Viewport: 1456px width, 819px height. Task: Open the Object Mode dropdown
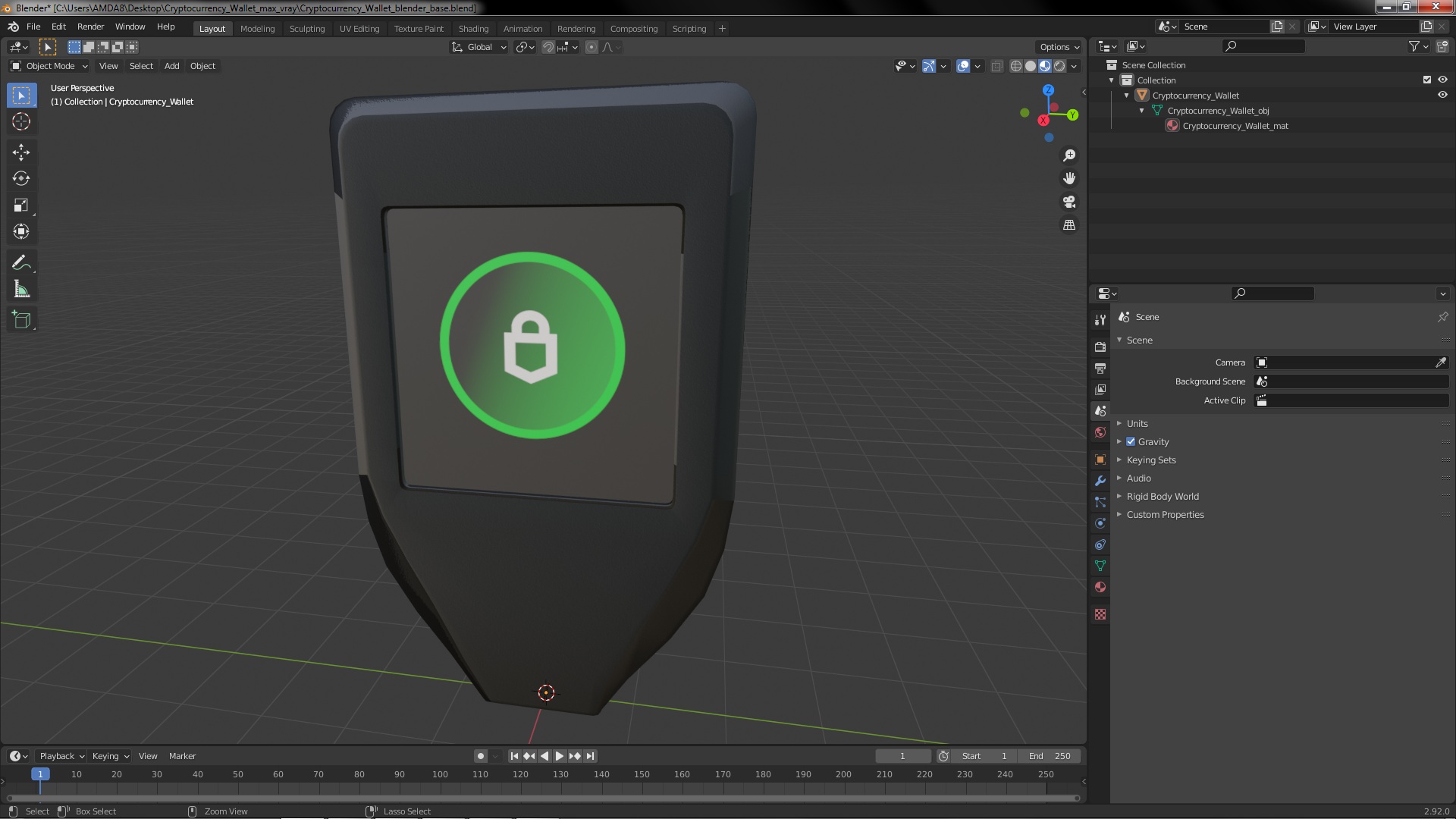point(49,66)
